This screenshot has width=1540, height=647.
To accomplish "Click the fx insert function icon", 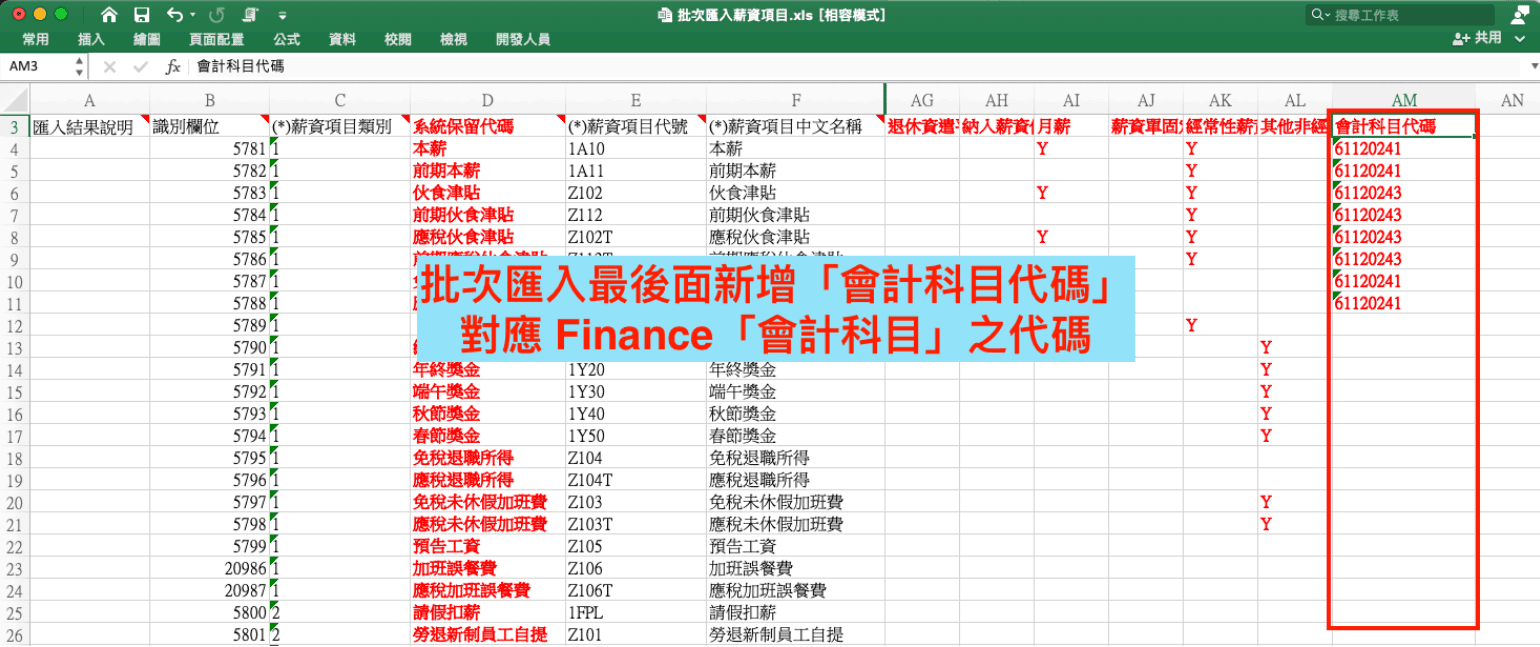I will click(173, 67).
